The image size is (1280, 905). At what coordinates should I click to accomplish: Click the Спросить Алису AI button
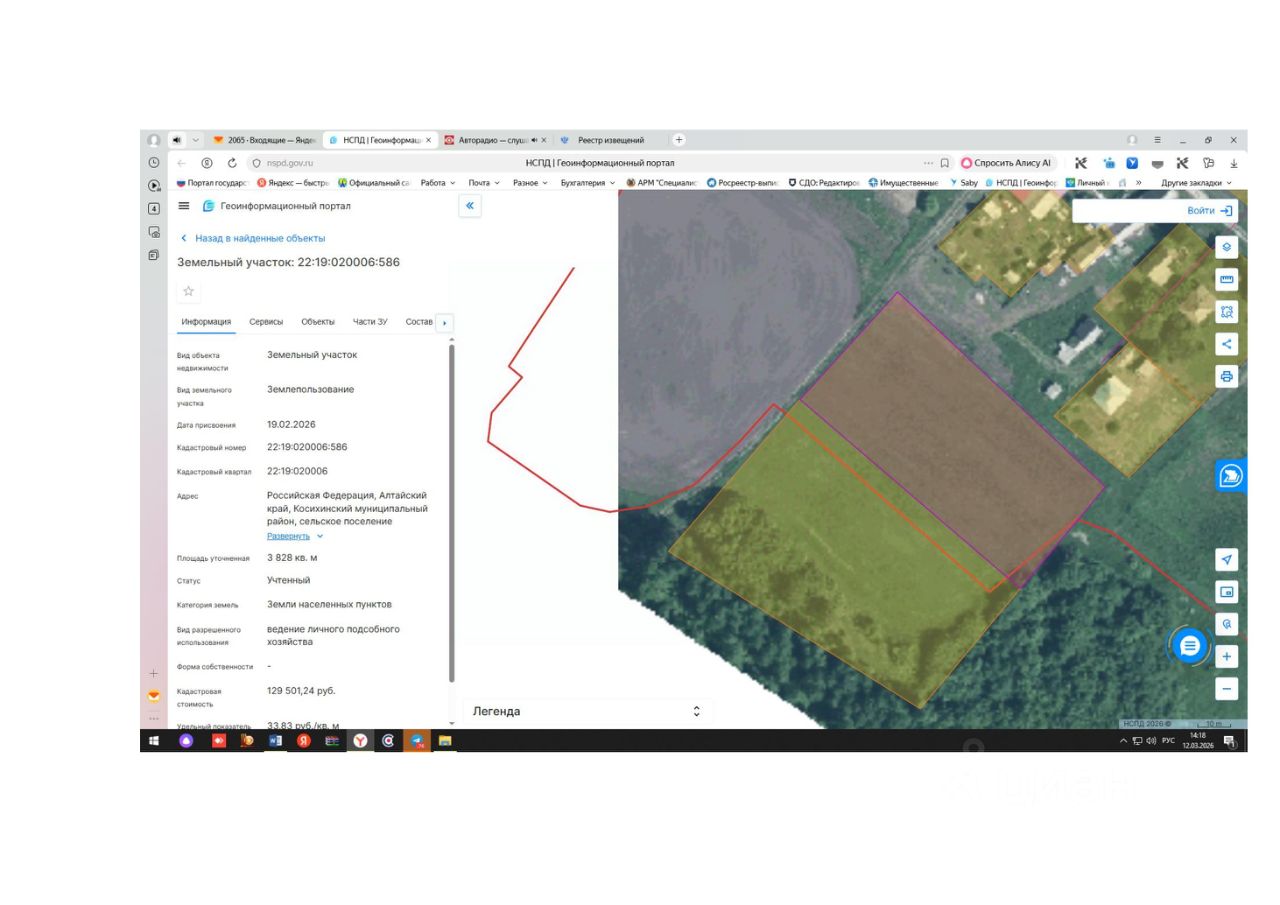coord(1007,163)
